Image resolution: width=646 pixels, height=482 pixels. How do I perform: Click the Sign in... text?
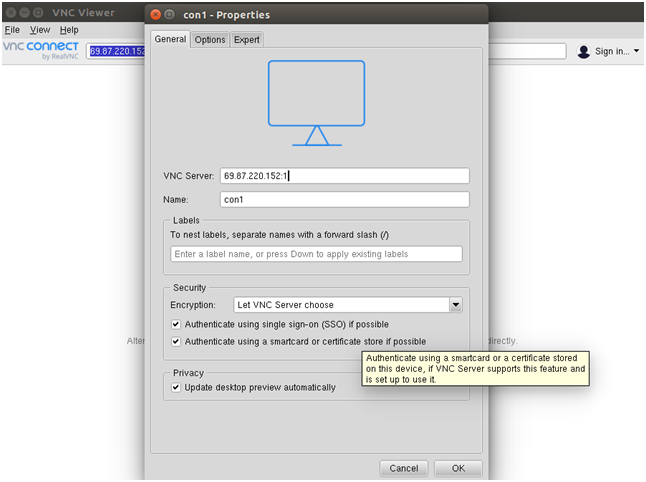[612, 51]
